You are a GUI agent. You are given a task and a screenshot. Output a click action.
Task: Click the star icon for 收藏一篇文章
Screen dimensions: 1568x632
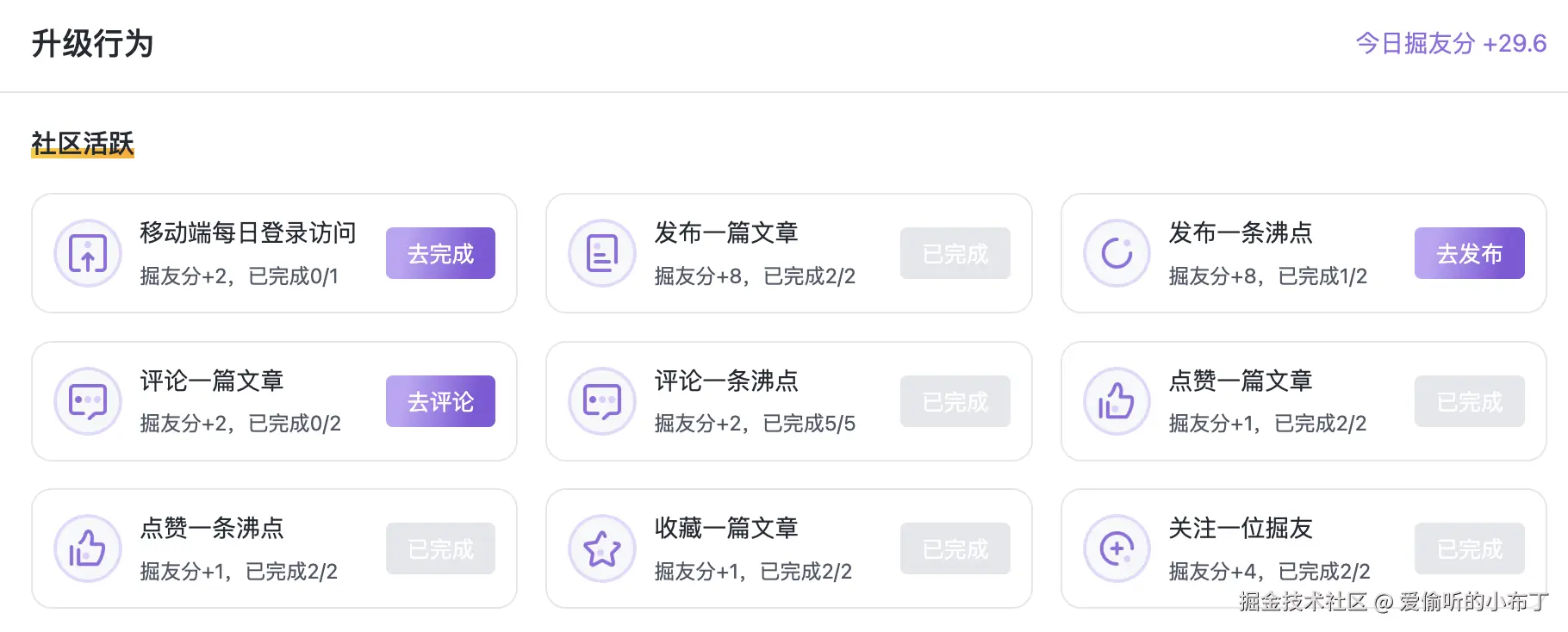(602, 548)
